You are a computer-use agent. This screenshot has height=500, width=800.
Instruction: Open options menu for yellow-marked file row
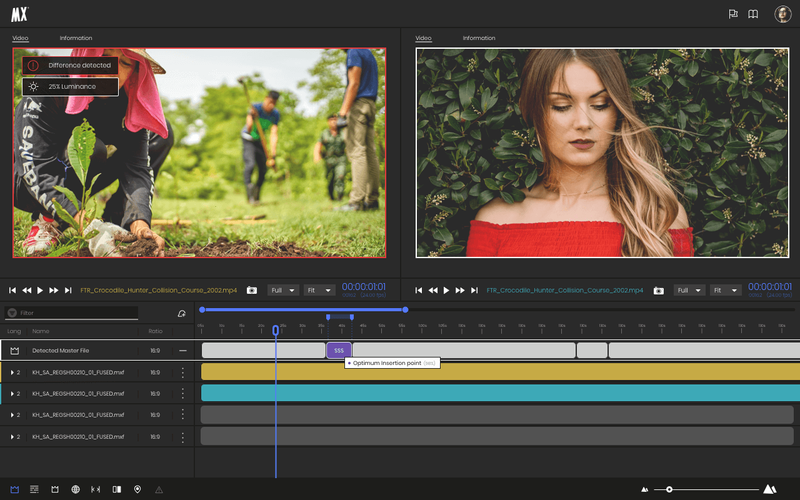[x=183, y=372]
